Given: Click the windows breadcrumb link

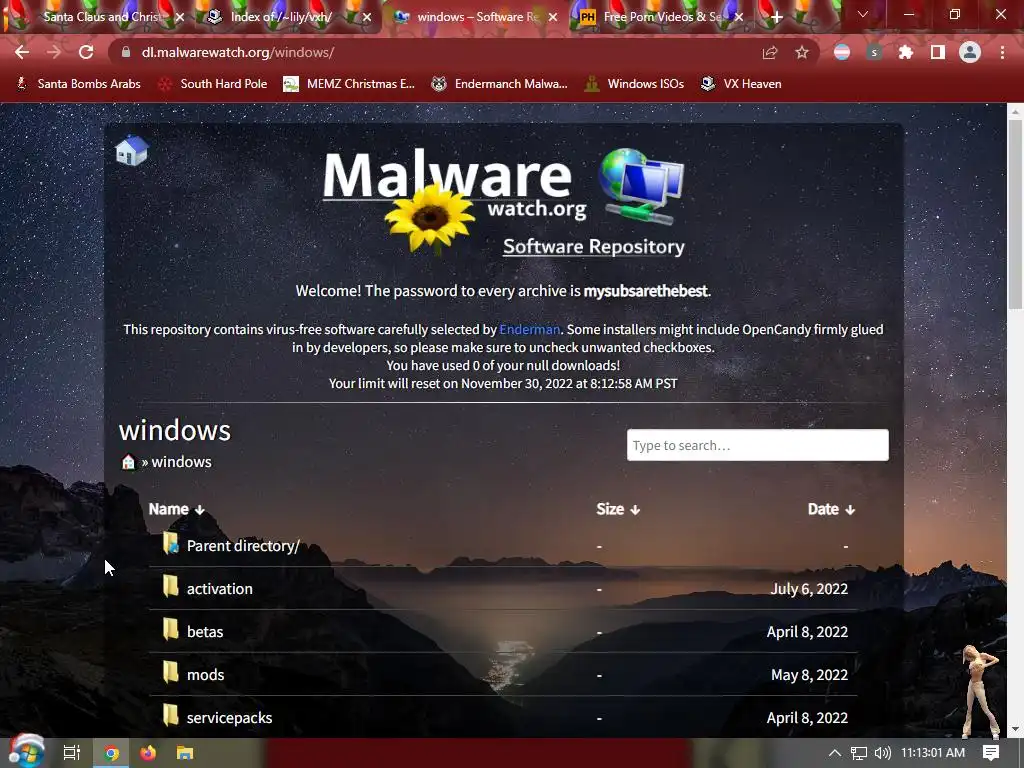Looking at the screenshot, I should click(182, 462).
